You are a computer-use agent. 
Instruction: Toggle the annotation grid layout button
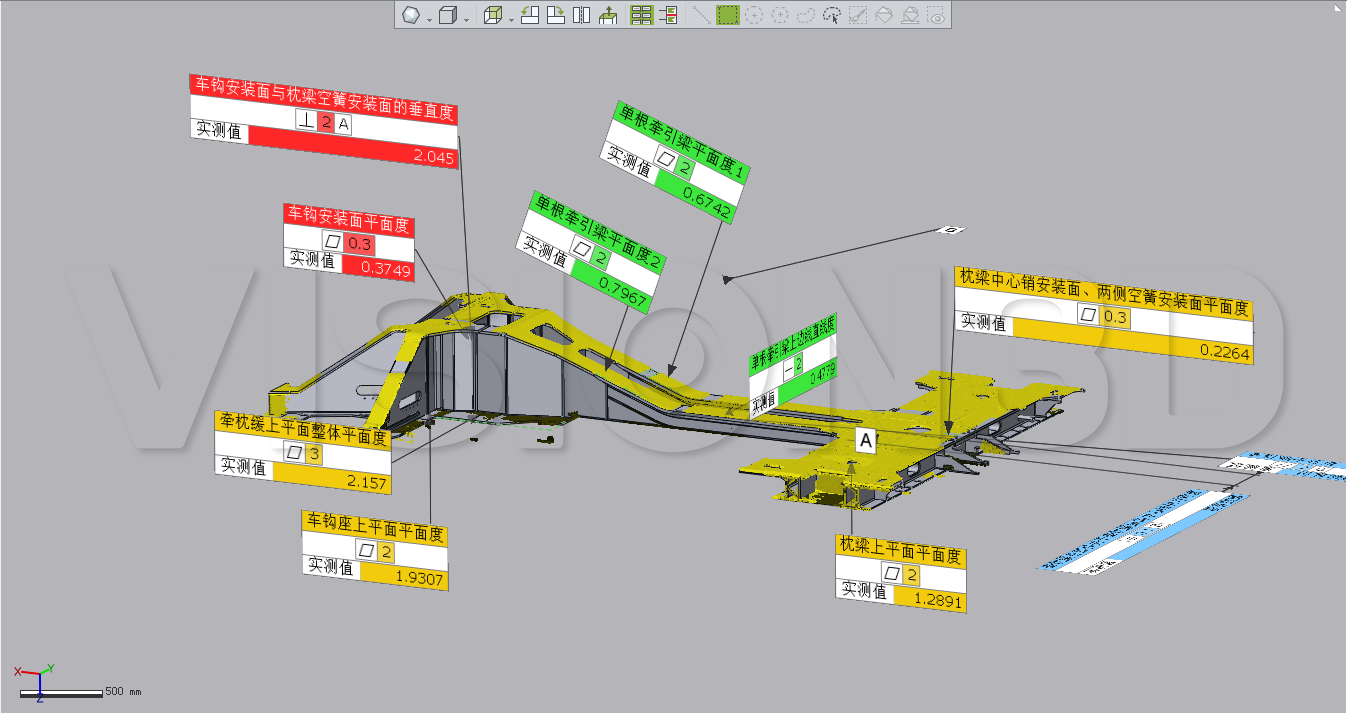coord(641,15)
